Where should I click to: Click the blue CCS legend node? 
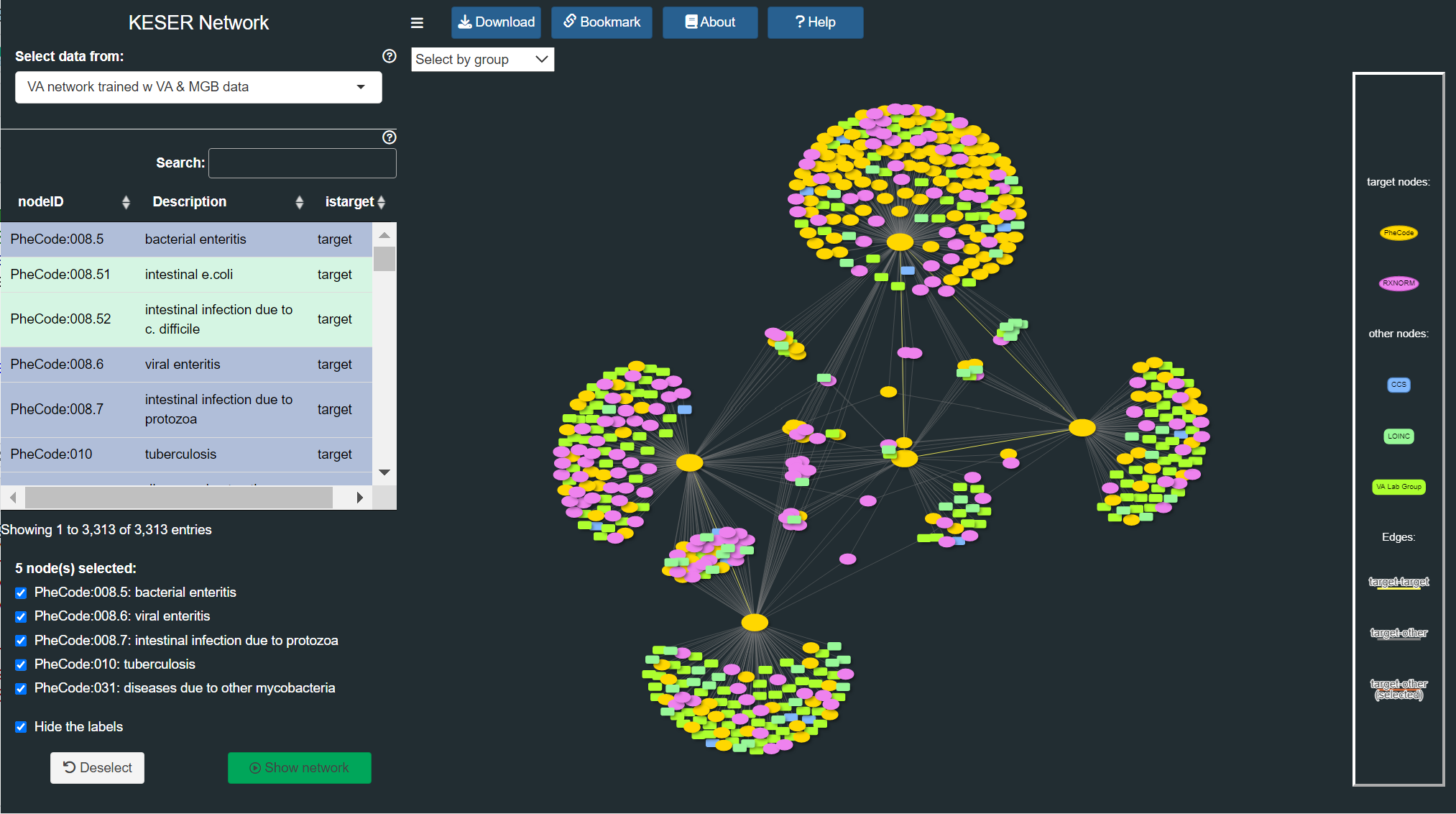(x=1398, y=385)
